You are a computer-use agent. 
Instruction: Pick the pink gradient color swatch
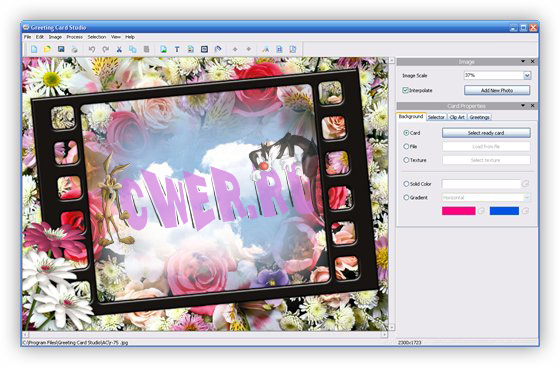coord(459,211)
